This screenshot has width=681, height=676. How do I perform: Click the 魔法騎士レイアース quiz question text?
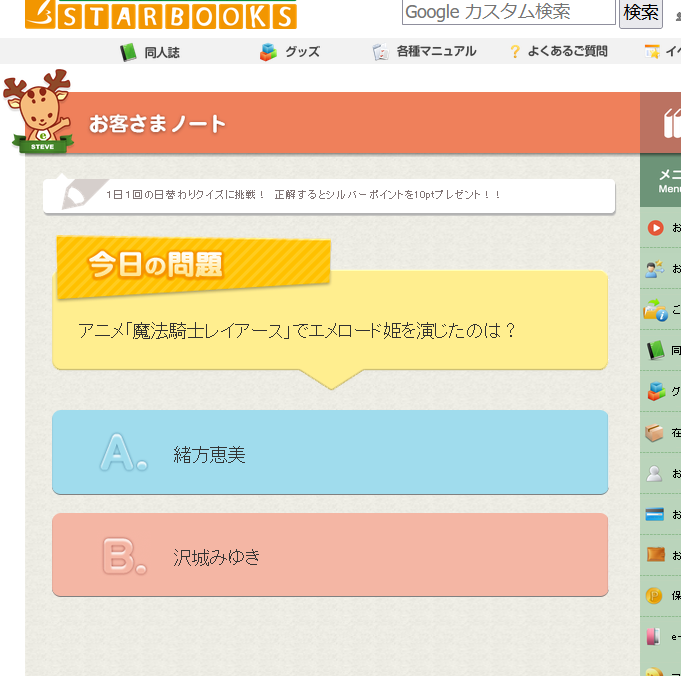pyautogui.click(x=297, y=330)
